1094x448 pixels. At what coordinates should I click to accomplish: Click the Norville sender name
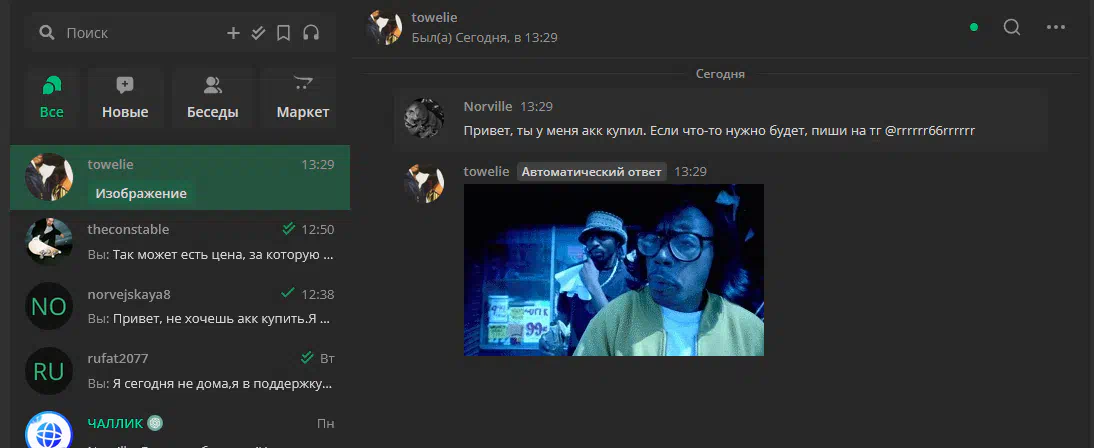pyautogui.click(x=488, y=107)
